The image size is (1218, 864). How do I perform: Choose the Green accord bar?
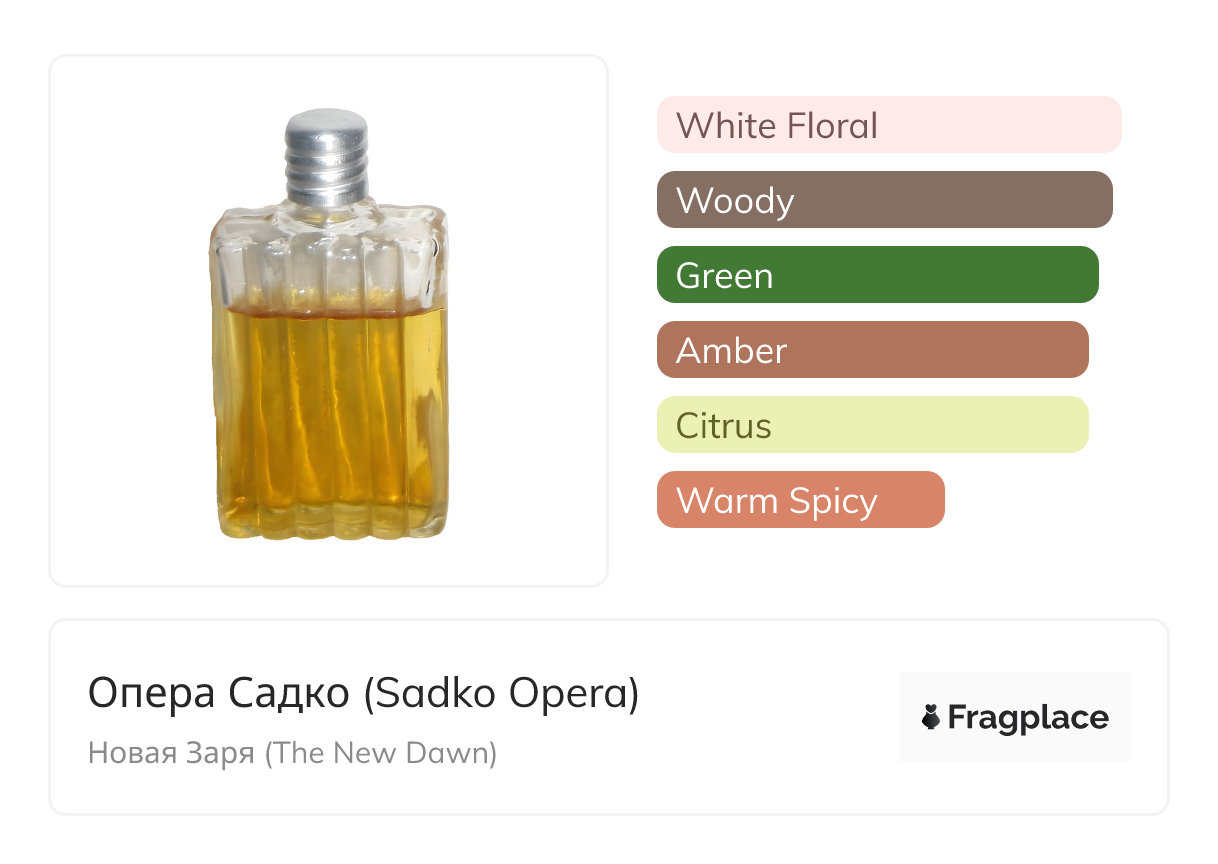coord(877,275)
